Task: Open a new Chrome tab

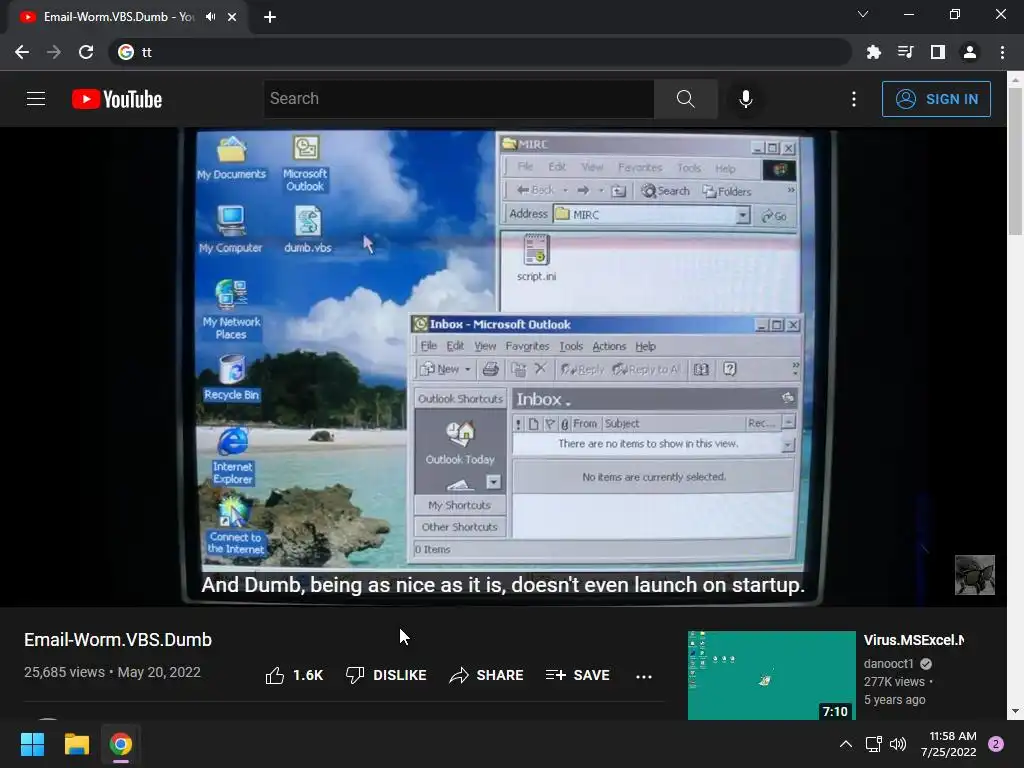Action: 270,17
